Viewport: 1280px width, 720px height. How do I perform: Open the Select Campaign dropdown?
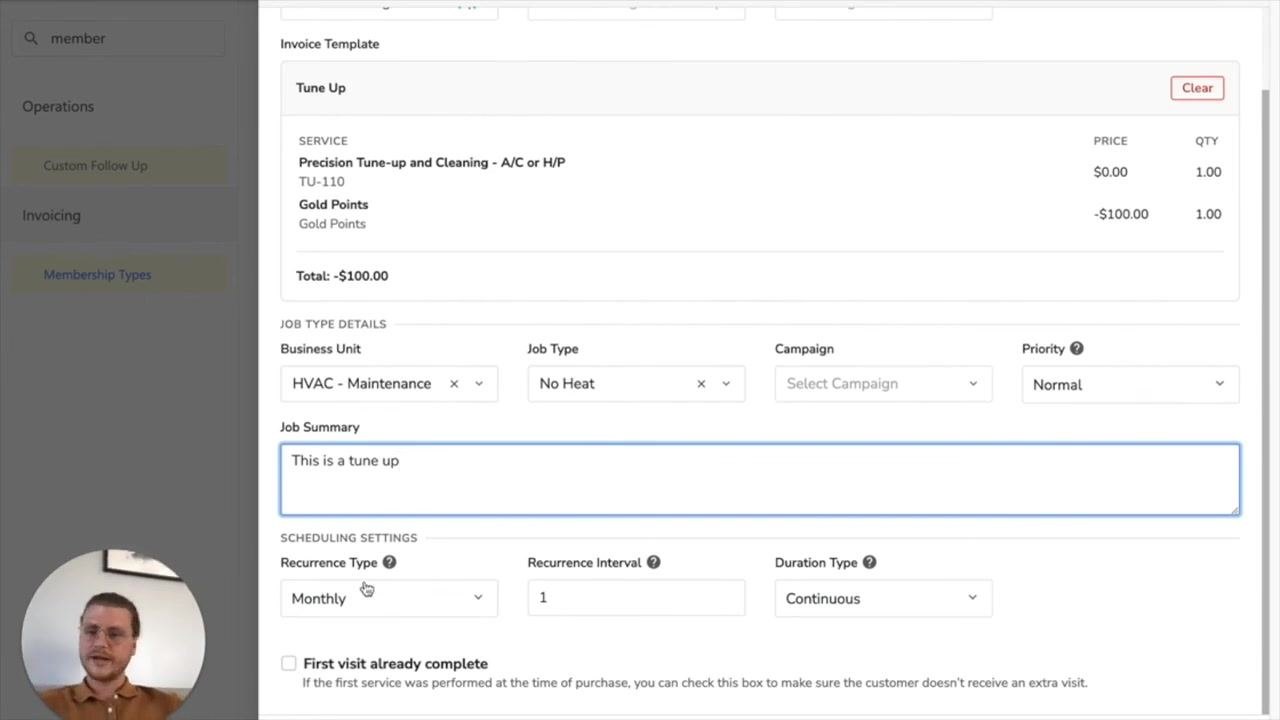click(883, 384)
